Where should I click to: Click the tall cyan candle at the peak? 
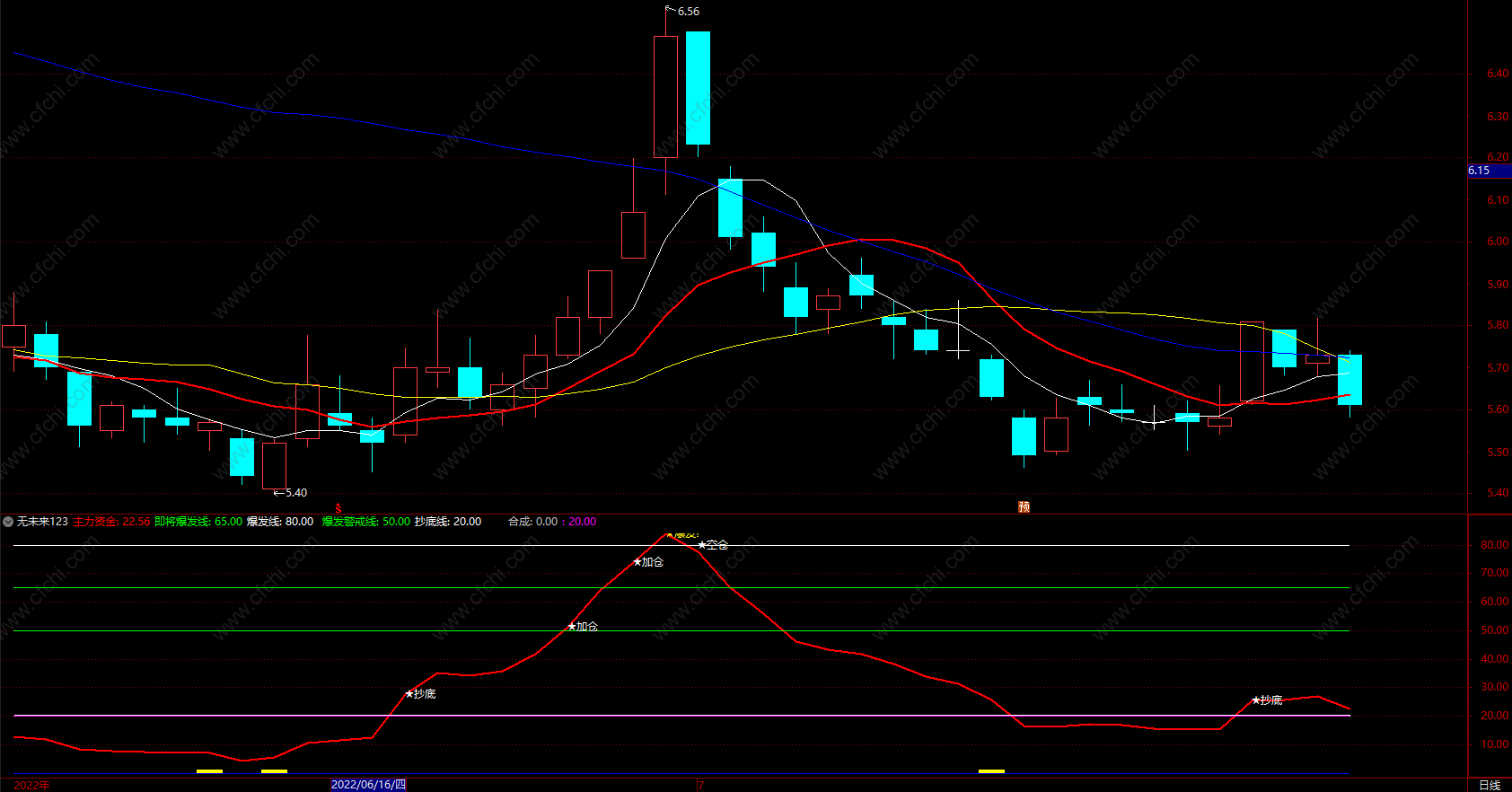[698, 88]
